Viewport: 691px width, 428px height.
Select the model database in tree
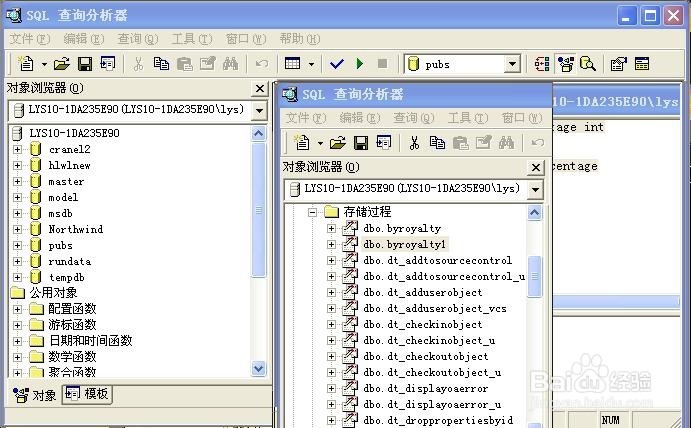click(x=63, y=197)
